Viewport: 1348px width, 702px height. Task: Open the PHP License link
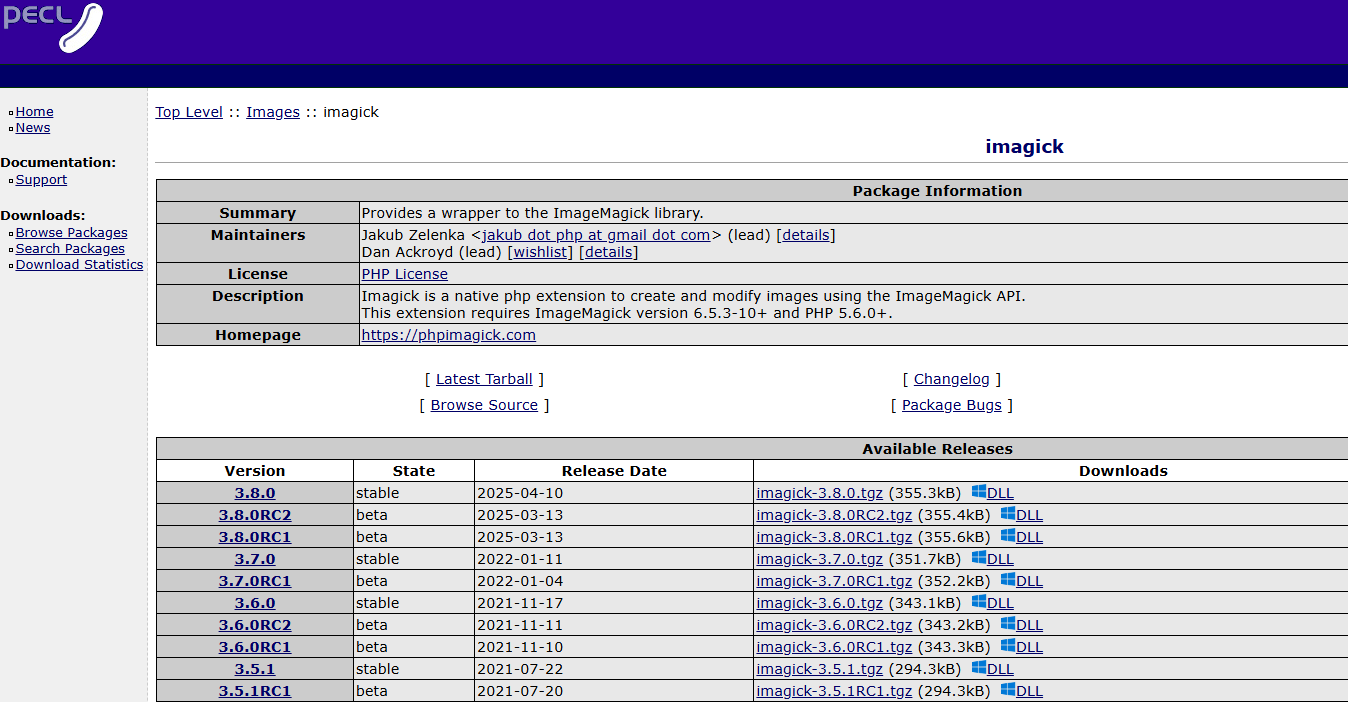point(404,274)
